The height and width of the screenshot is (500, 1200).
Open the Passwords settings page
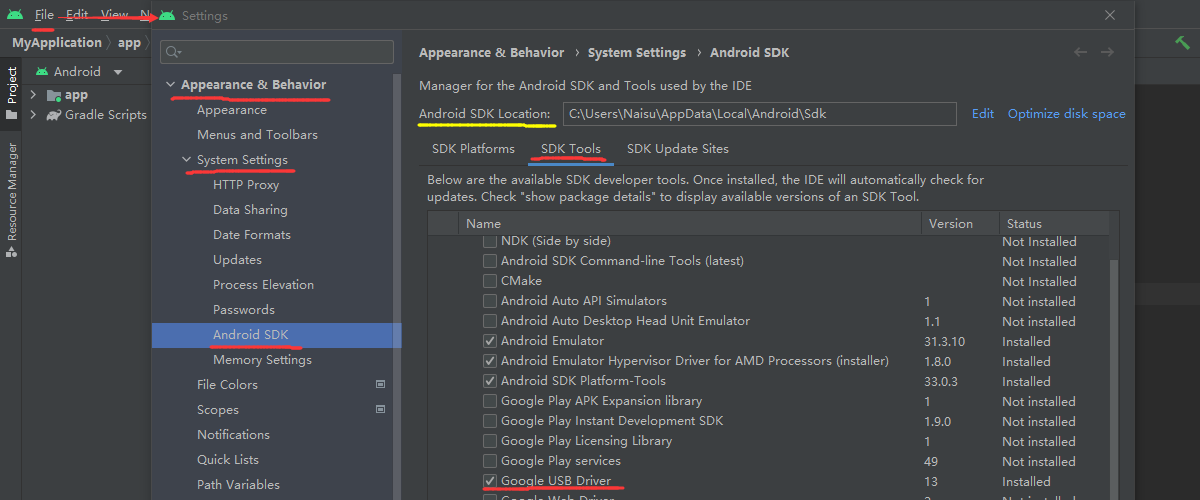click(x=244, y=310)
